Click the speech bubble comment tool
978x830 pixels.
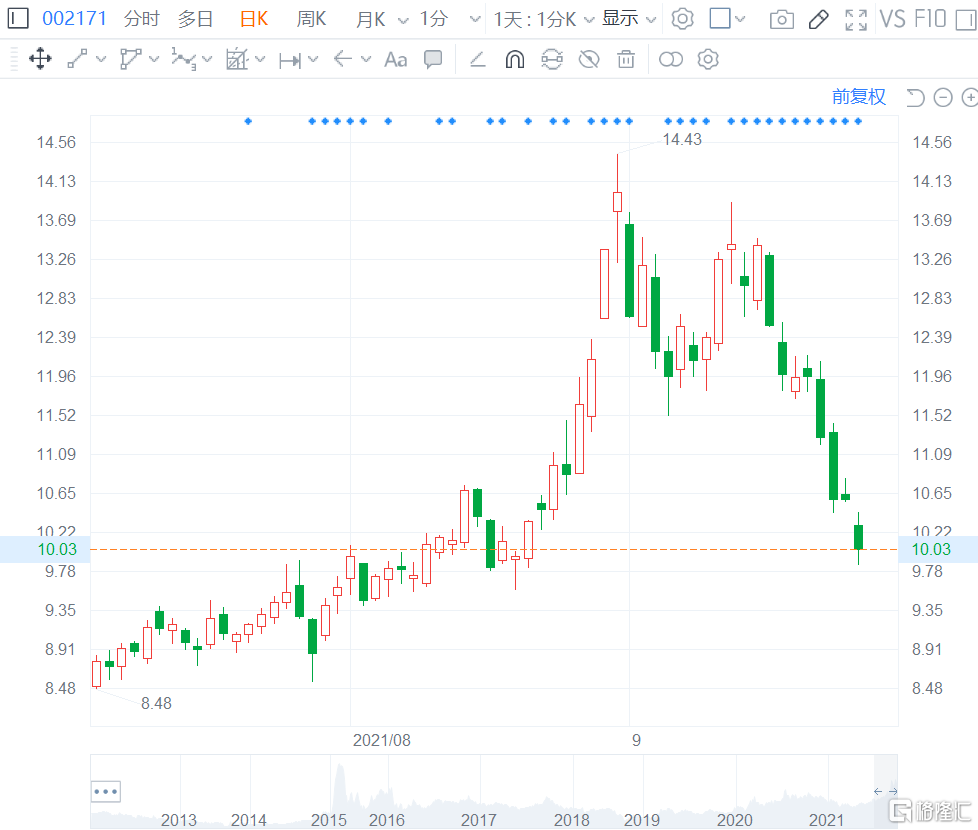pyautogui.click(x=433, y=59)
